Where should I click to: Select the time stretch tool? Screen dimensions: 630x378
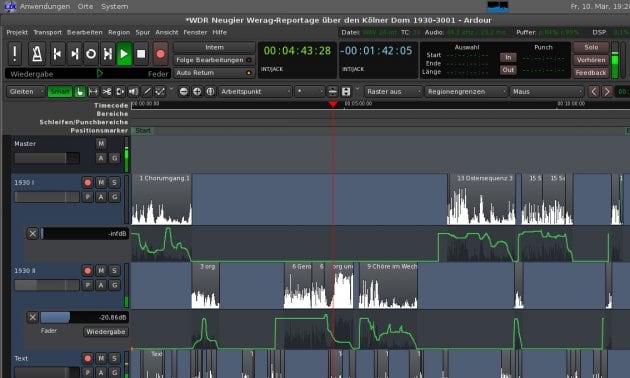[x=120, y=92]
